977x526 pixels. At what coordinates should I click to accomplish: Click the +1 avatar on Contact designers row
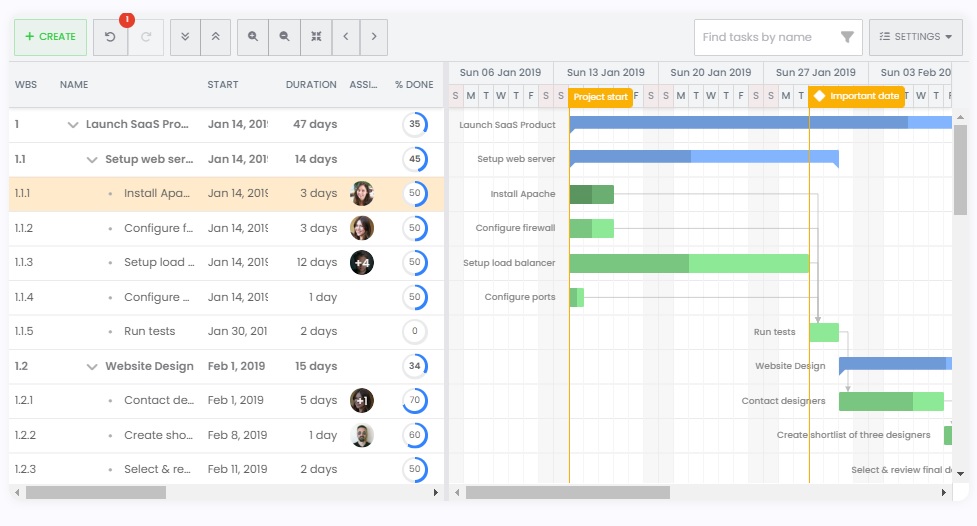[x=362, y=401]
